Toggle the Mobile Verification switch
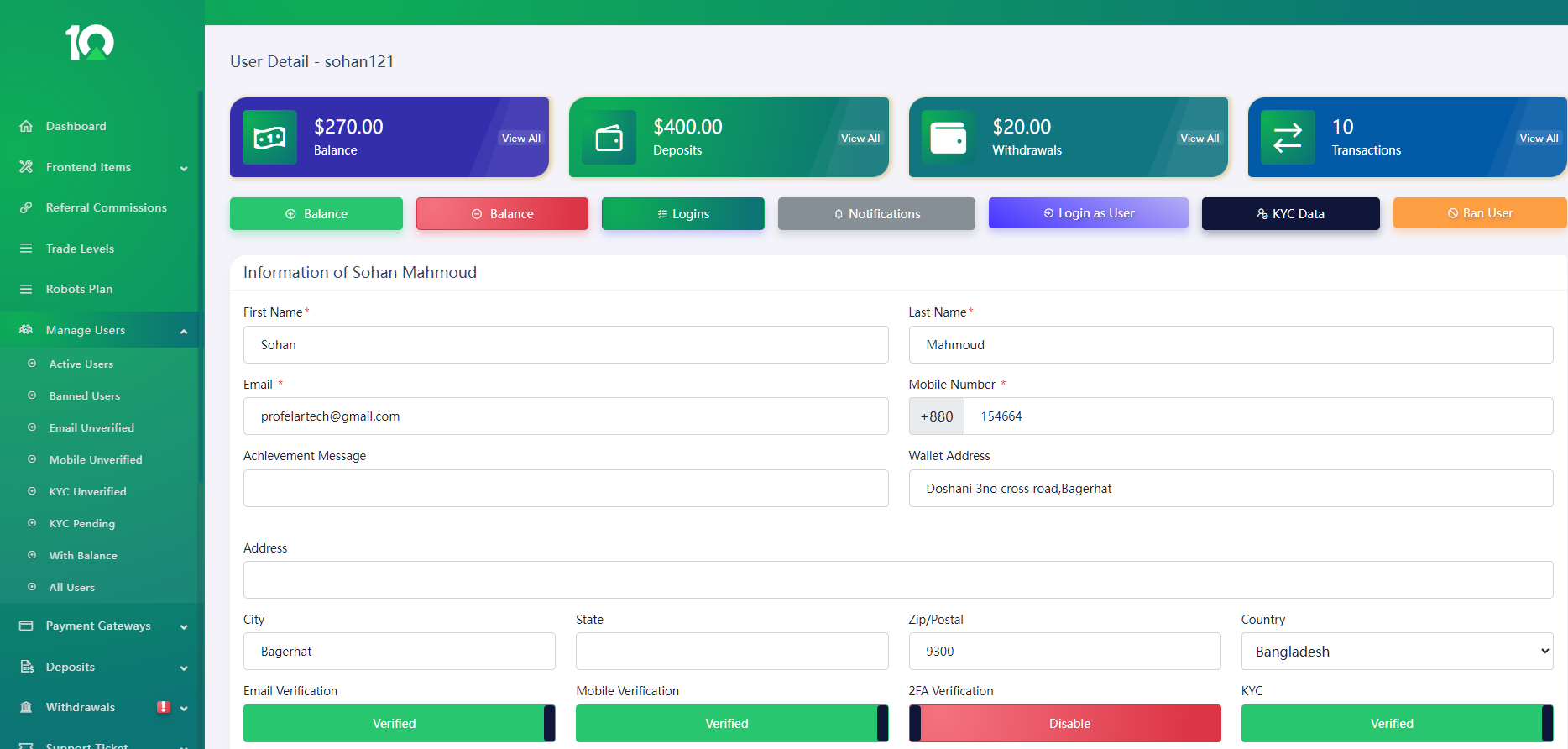The width and height of the screenshot is (1568, 749). [731, 723]
